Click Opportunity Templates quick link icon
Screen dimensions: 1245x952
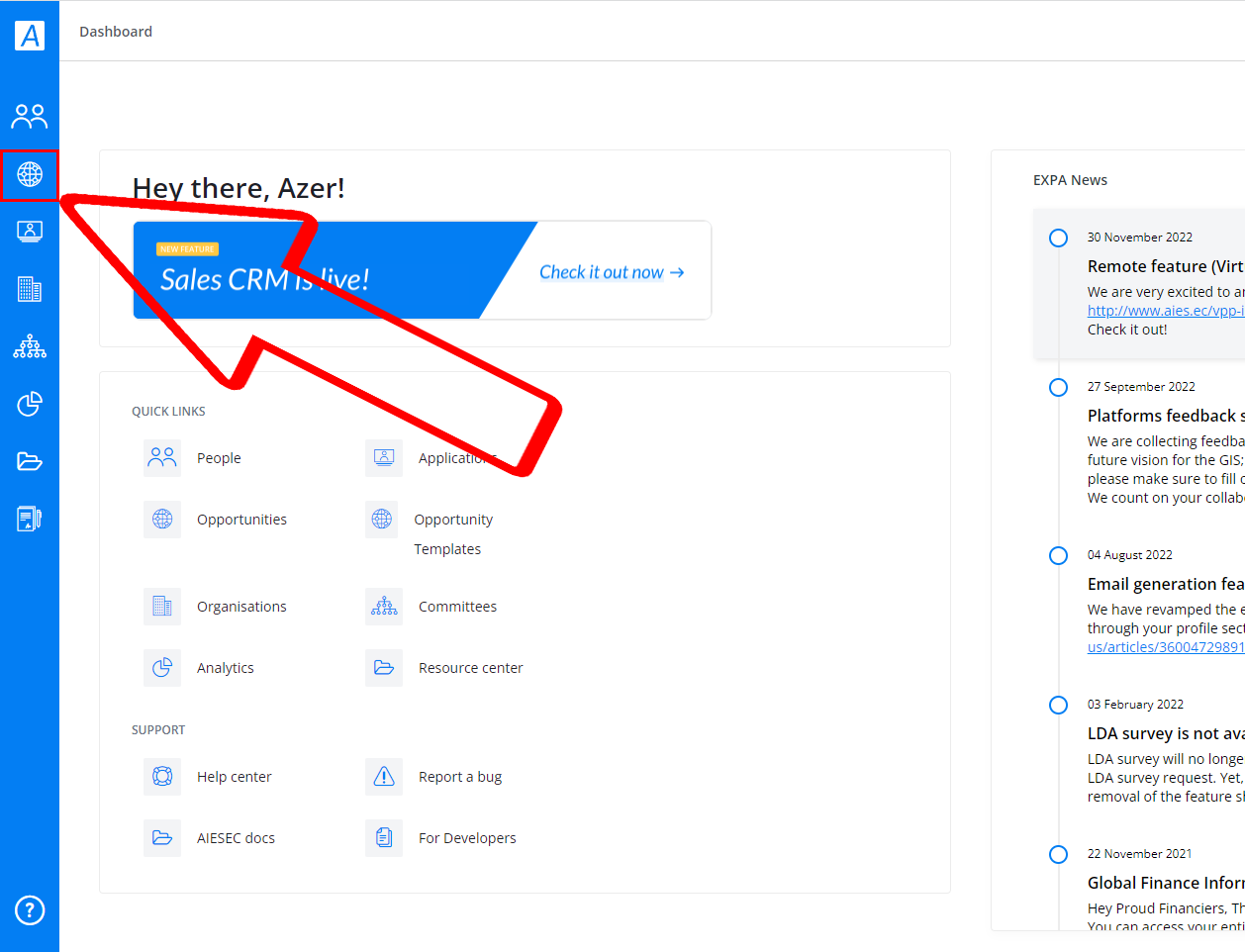tap(382, 520)
